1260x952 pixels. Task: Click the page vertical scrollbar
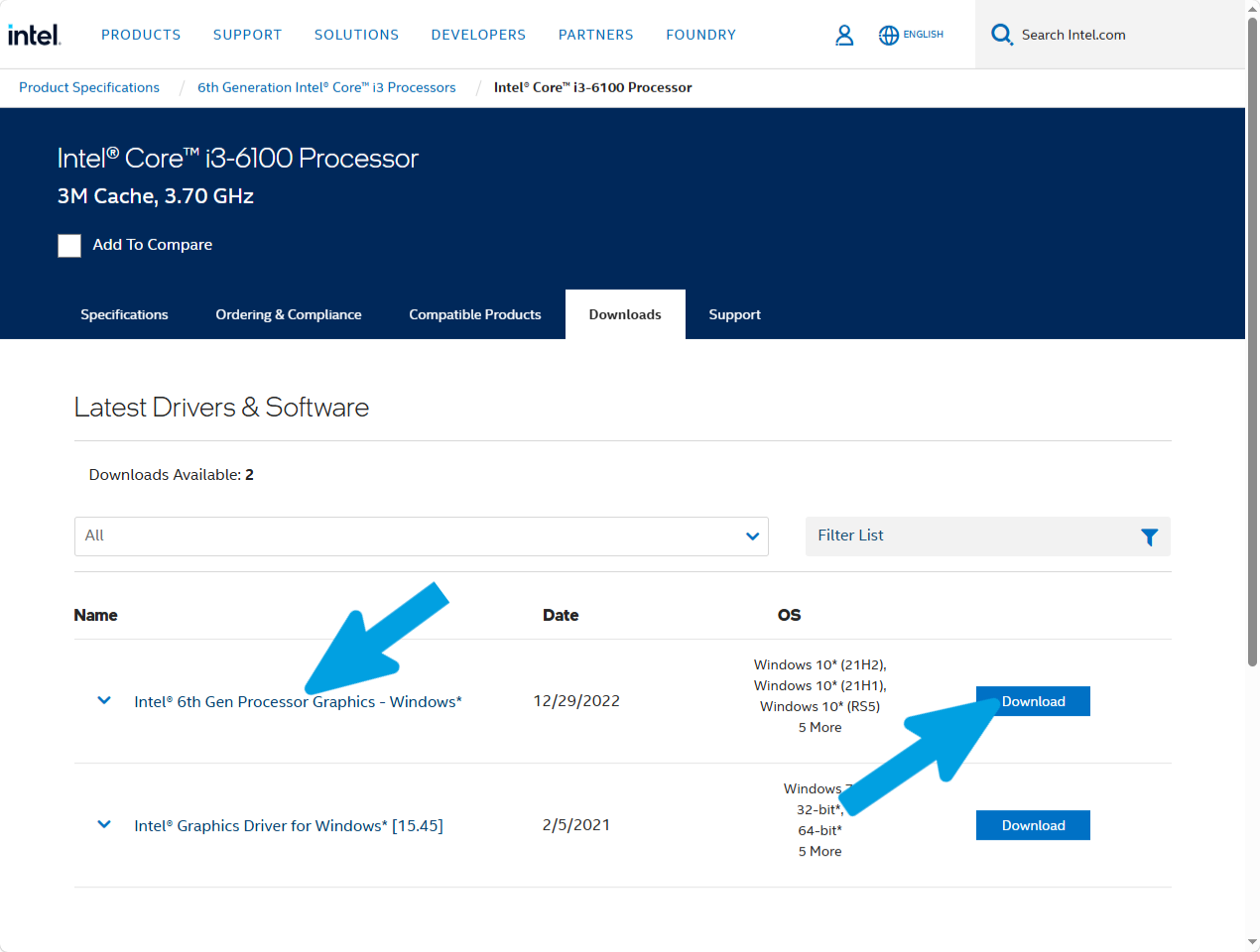pos(1252,342)
